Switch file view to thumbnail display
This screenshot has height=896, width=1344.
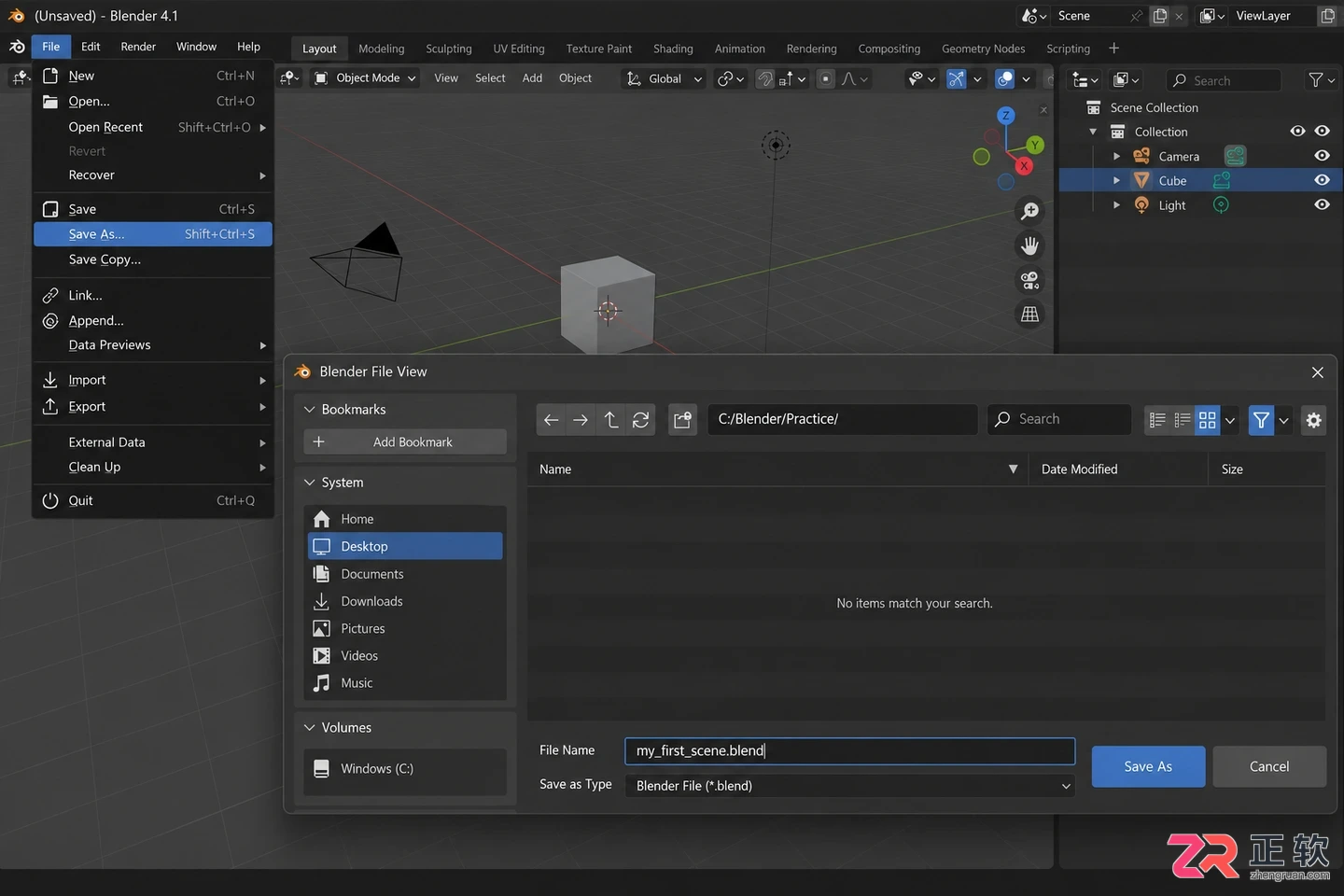[x=1208, y=420]
